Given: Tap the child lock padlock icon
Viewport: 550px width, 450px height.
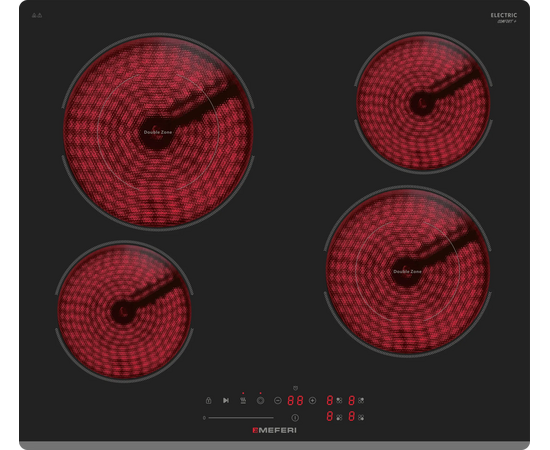Looking at the screenshot, I should [x=208, y=400].
